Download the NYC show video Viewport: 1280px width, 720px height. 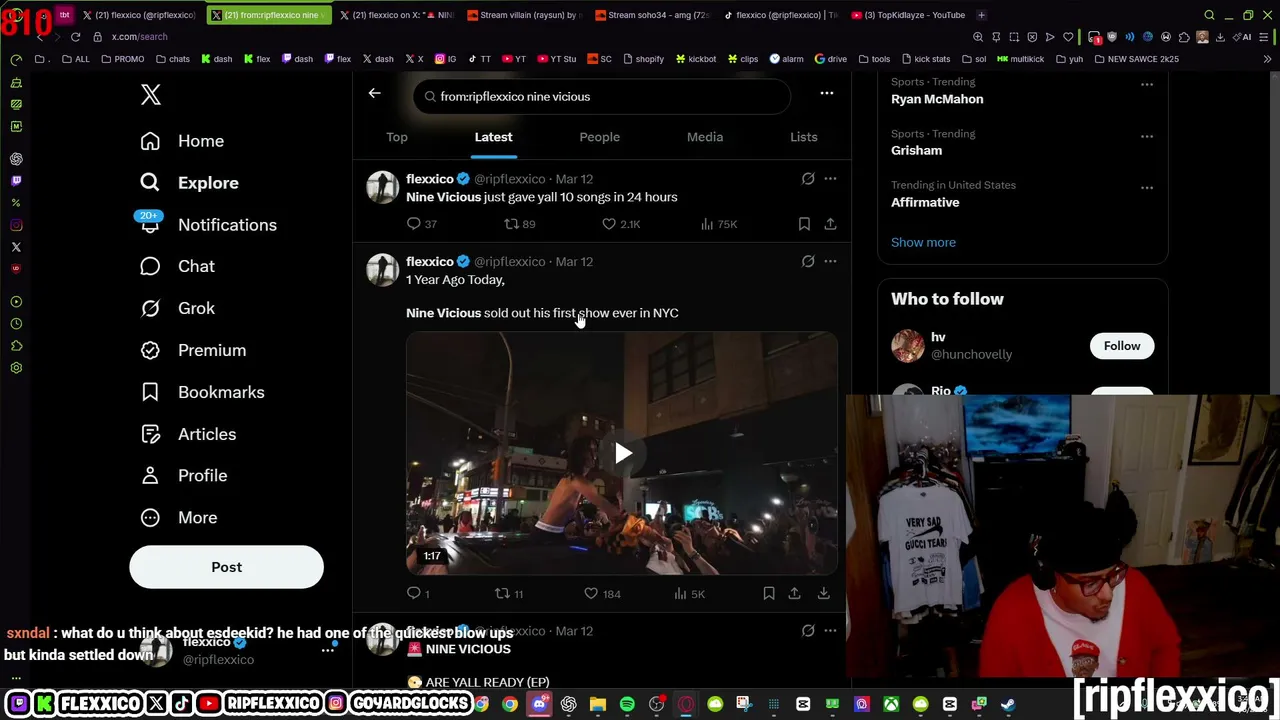(x=823, y=594)
